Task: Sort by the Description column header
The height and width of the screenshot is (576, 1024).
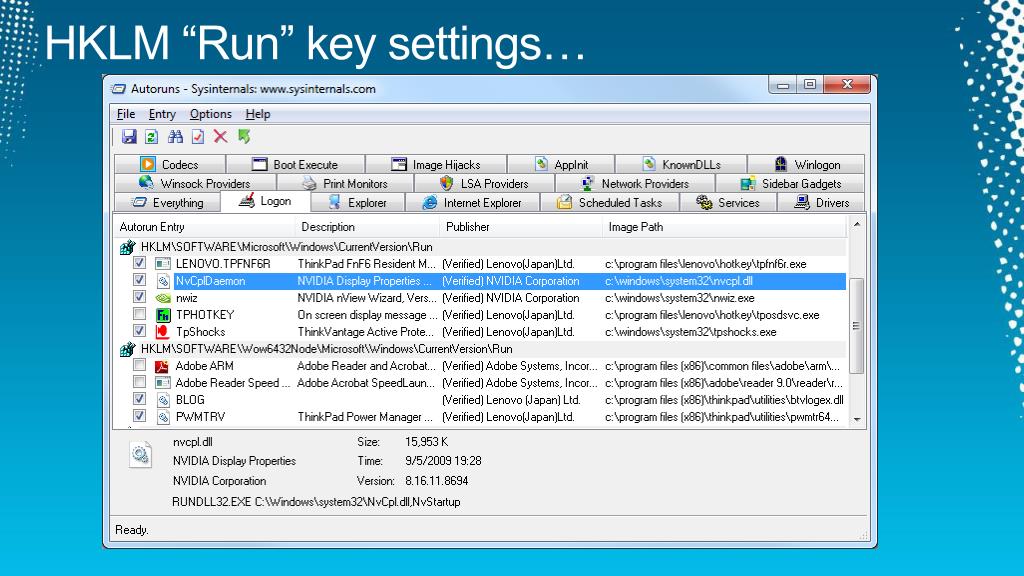Action: (x=367, y=227)
